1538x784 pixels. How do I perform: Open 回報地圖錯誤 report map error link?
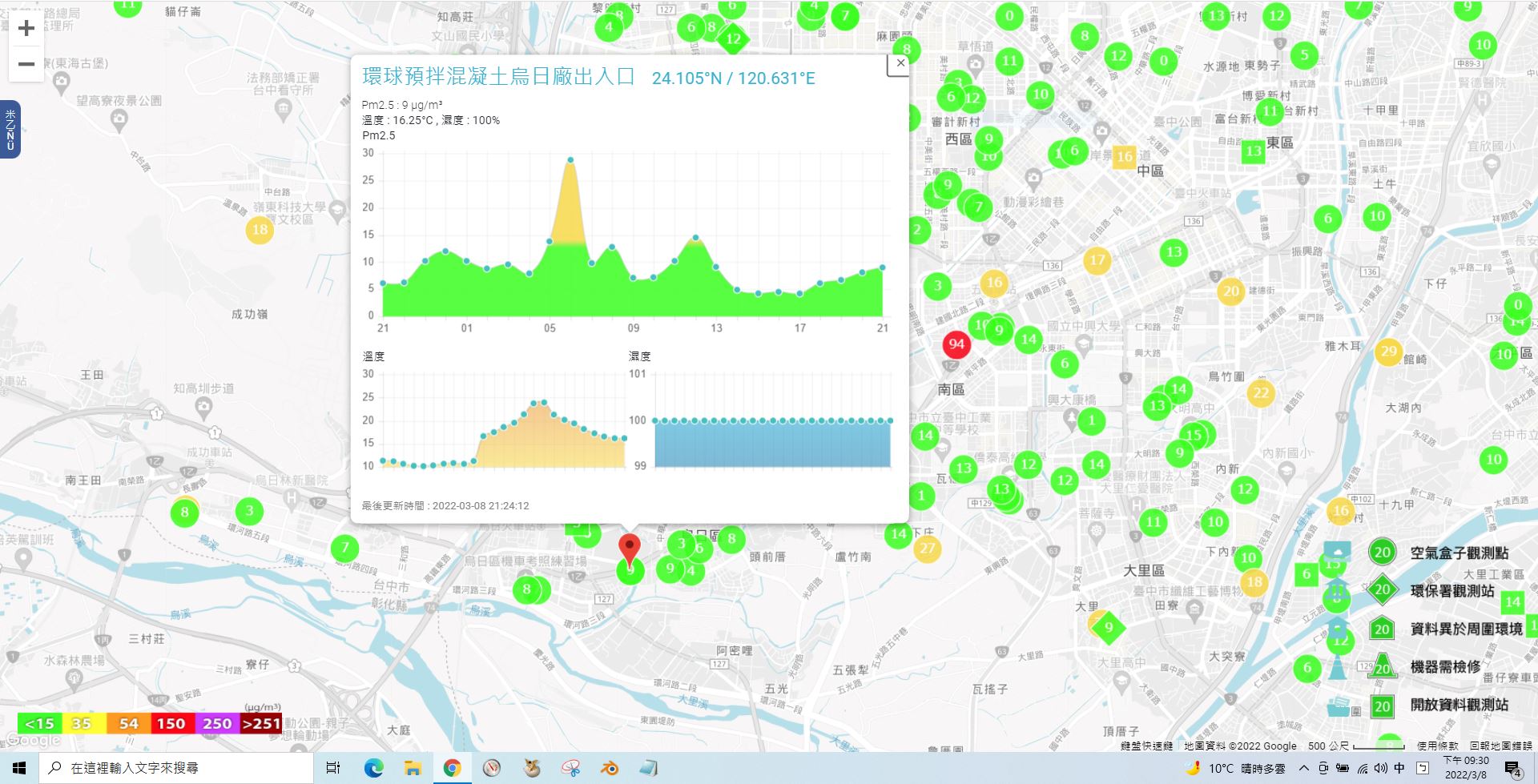pyautogui.click(x=1500, y=746)
